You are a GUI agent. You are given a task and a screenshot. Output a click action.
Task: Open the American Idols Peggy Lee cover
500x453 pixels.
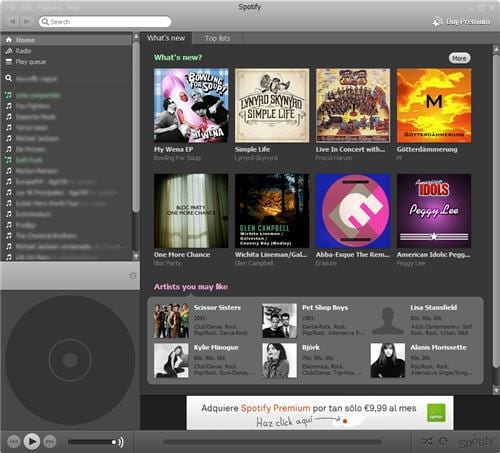click(434, 211)
